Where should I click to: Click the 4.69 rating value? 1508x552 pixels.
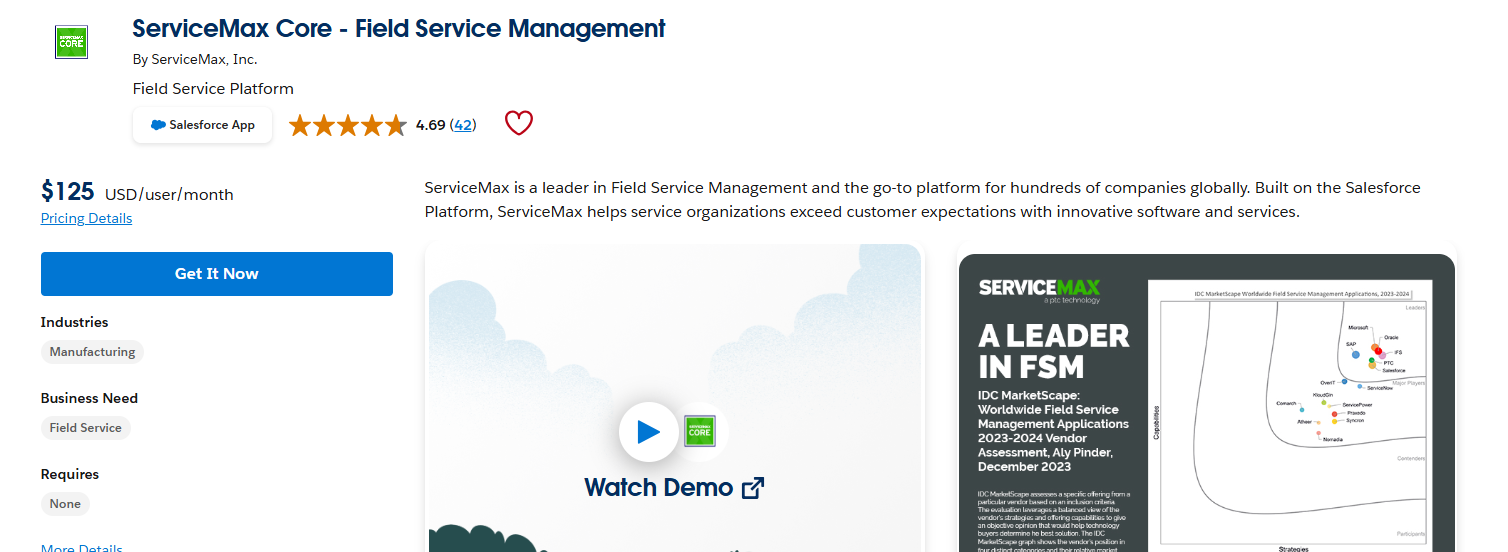point(430,125)
